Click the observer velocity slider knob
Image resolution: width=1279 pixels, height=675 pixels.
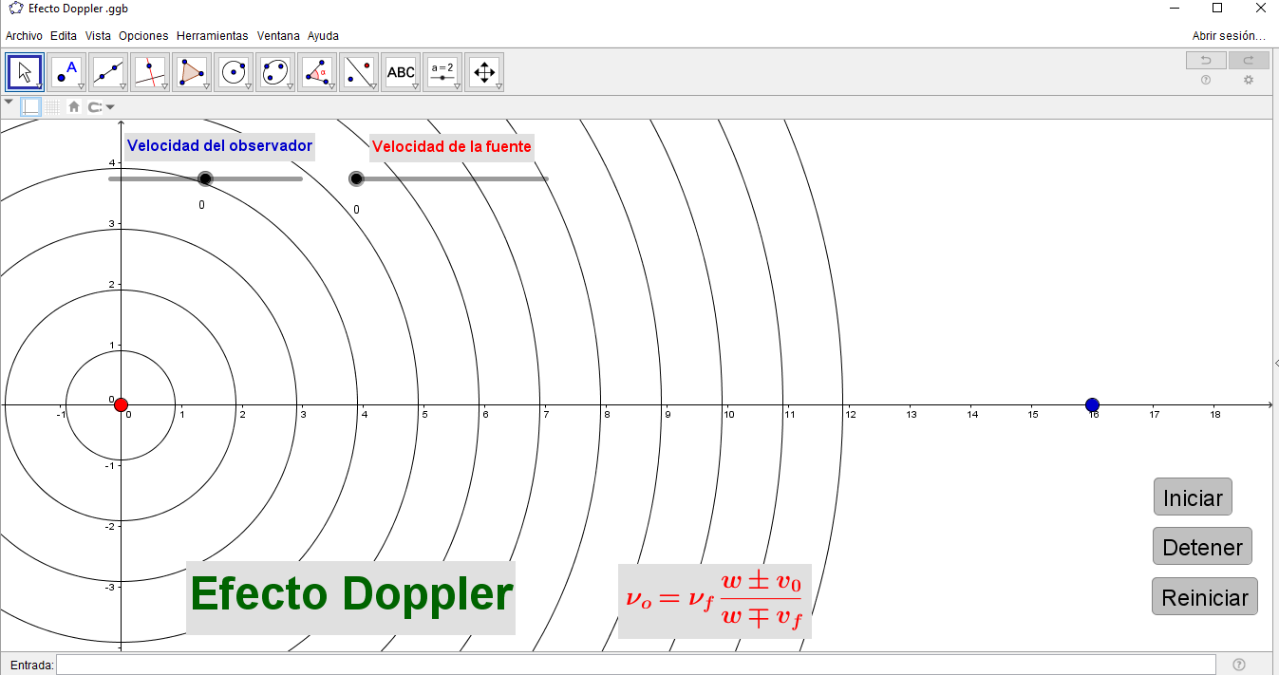point(205,179)
